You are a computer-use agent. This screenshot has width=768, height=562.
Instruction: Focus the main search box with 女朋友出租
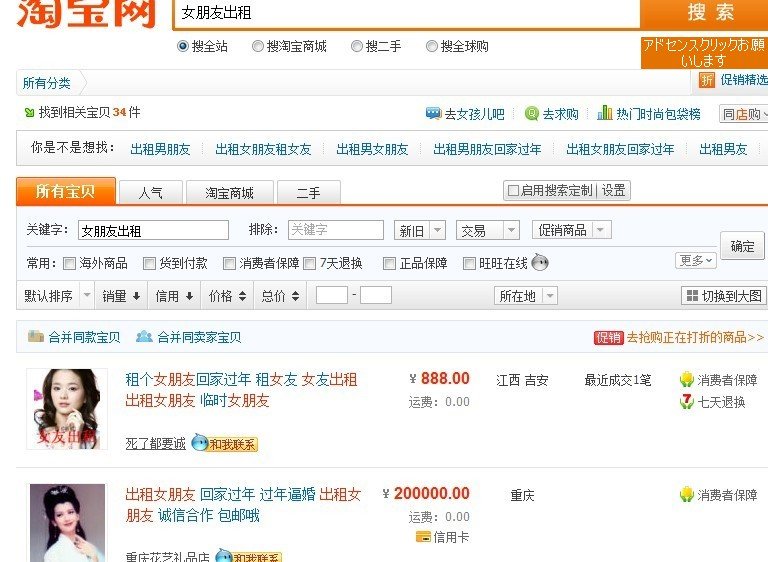click(407, 13)
